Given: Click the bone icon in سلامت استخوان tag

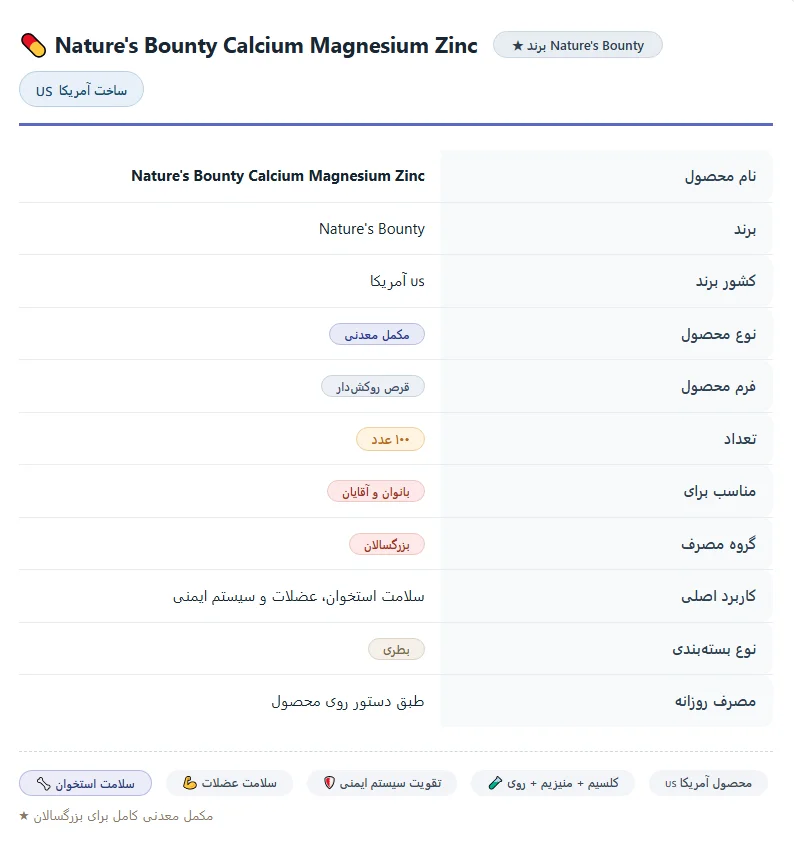Looking at the screenshot, I should point(44,783).
